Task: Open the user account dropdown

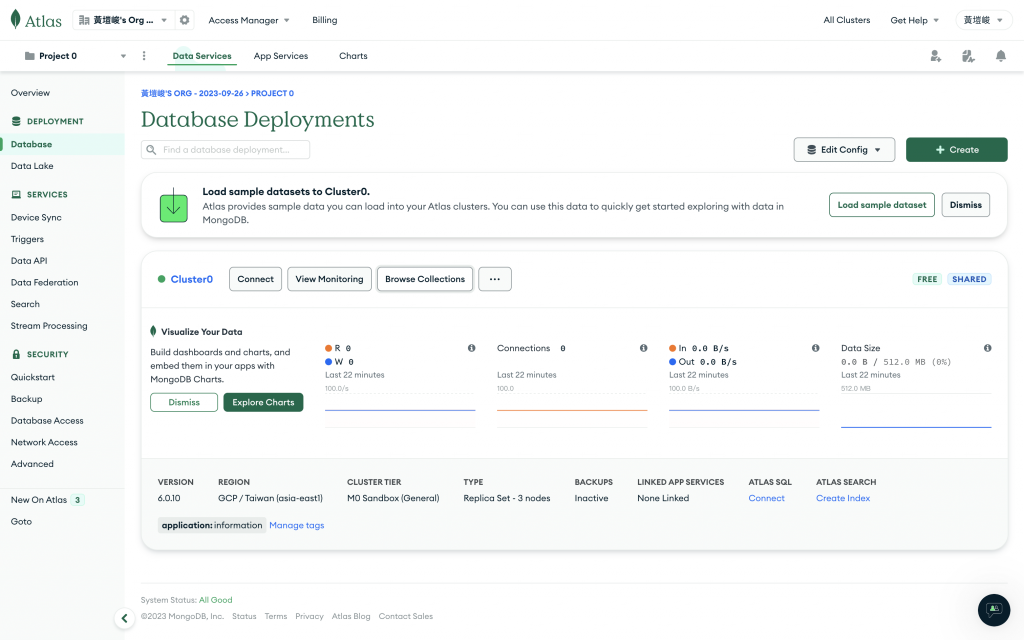Action: point(984,20)
